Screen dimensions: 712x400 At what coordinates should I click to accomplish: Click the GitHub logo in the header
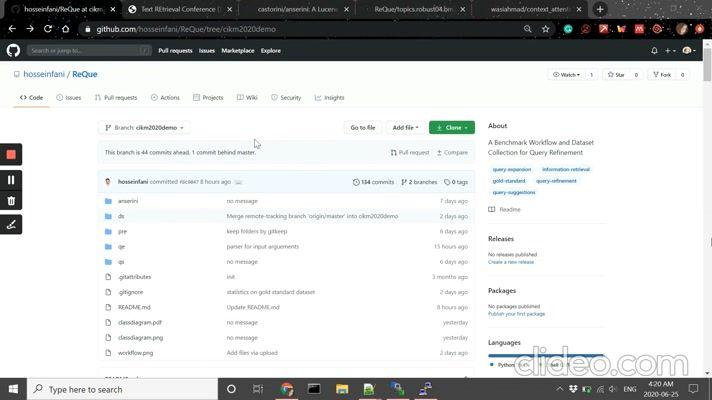[x=13, y=50]
